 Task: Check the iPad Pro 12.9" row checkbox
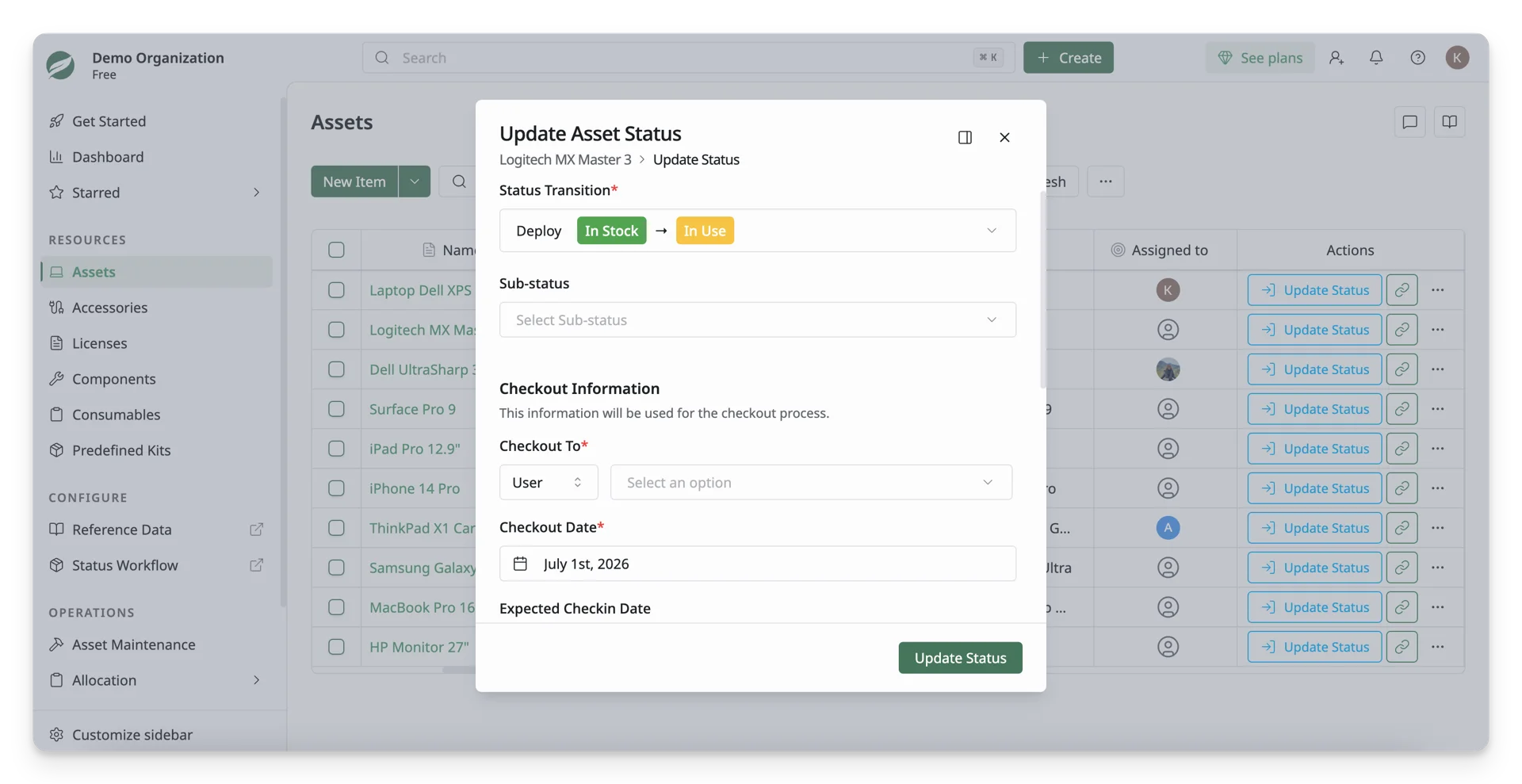336,449
